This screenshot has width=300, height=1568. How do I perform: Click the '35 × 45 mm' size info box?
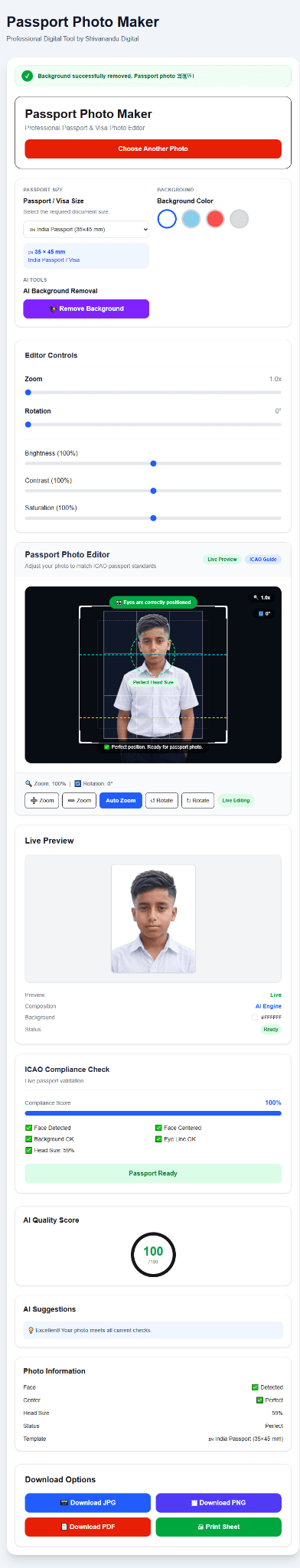pos(86,256)
